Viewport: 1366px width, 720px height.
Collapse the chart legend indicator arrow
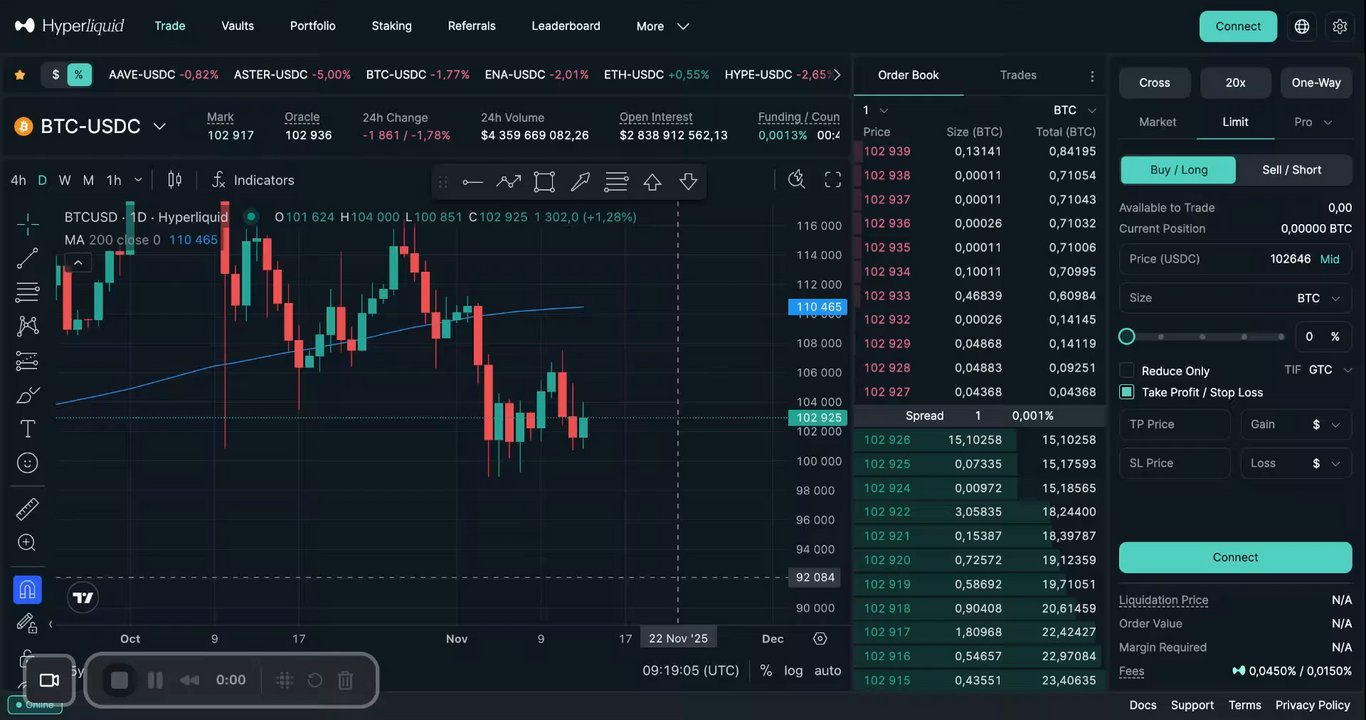coord(78,263)
